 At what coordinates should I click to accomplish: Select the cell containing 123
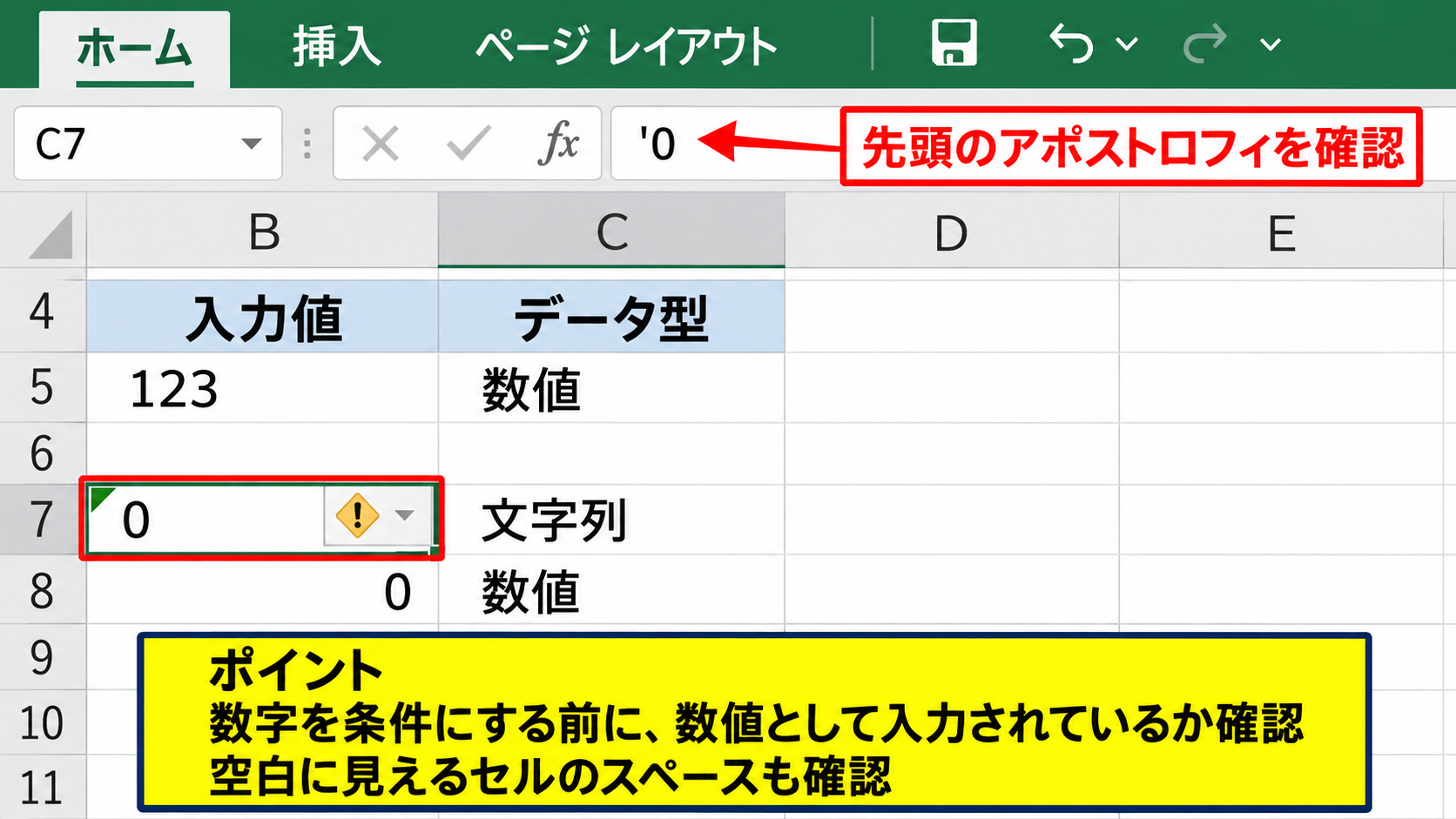(x=263, y=388)
